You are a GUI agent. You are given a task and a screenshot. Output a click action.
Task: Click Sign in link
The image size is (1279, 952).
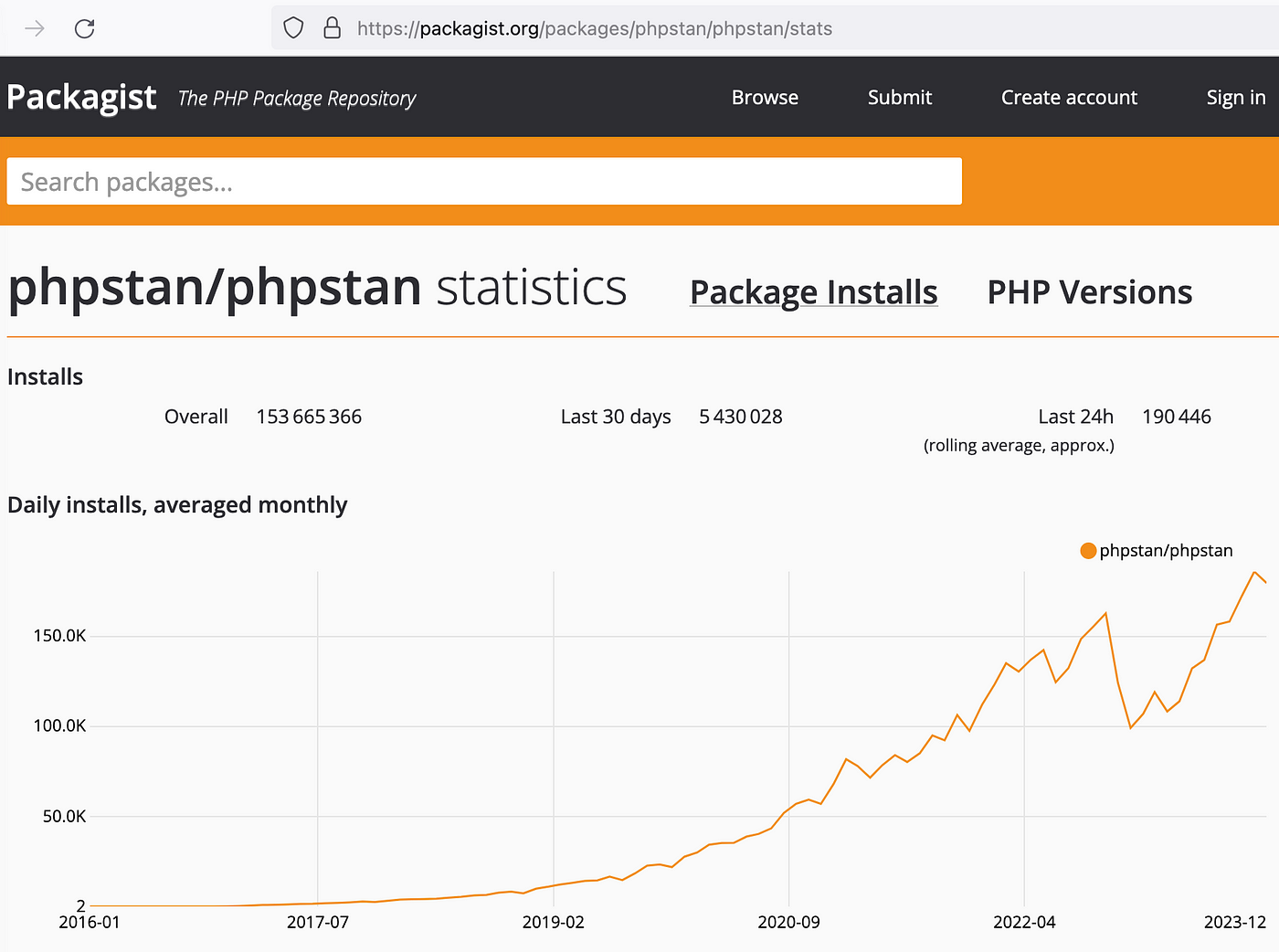[x=1236, y=97]
